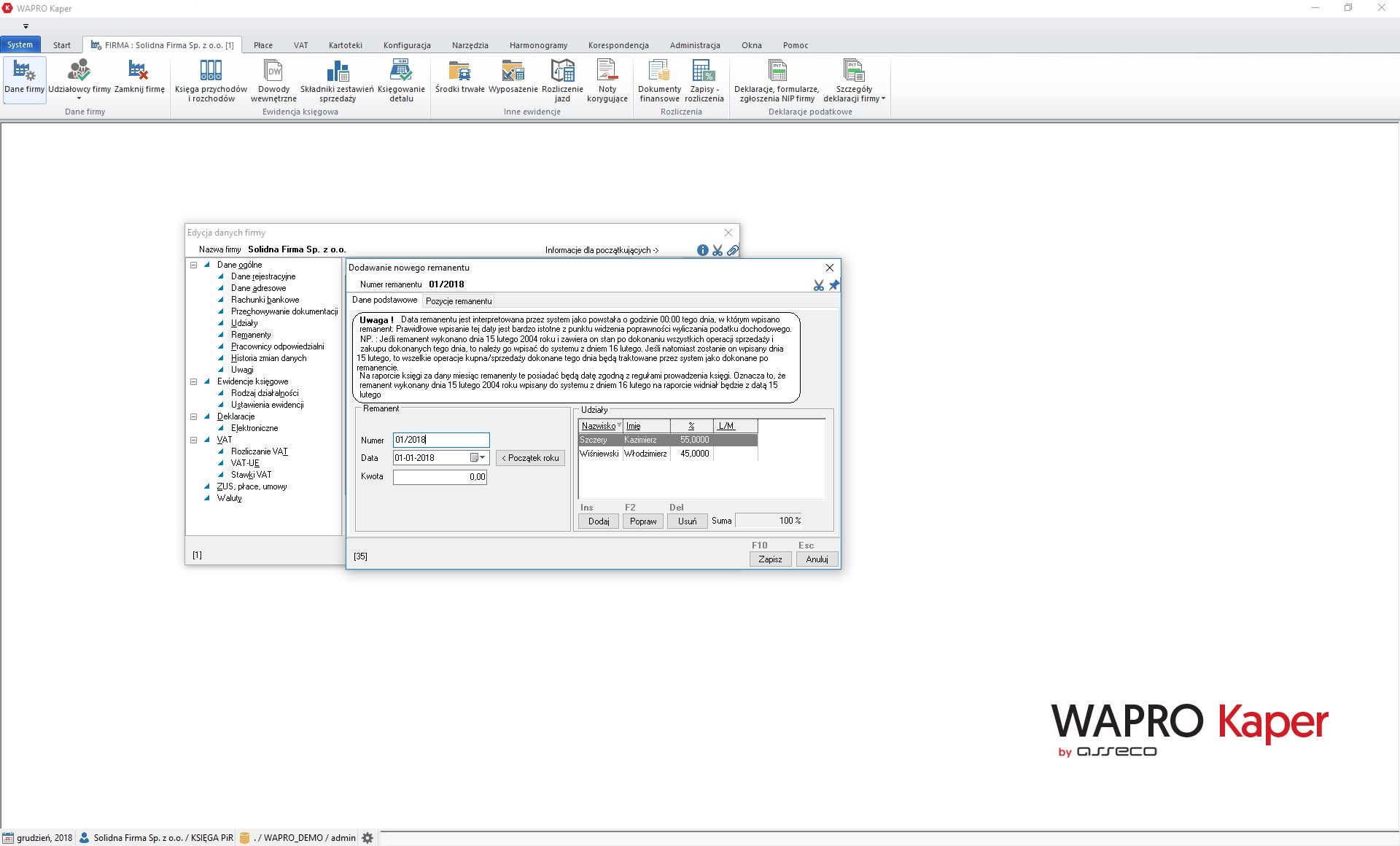The image size is (1400, 846).
Task: Open Data field calendar dropdown
Action: [478, 458]
